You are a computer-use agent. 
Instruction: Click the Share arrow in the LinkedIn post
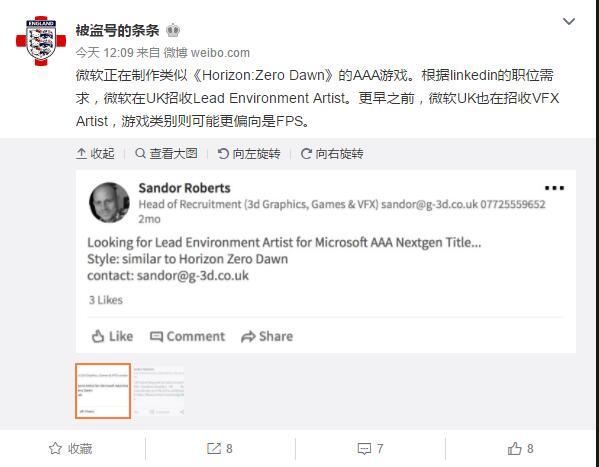point(248,337)
